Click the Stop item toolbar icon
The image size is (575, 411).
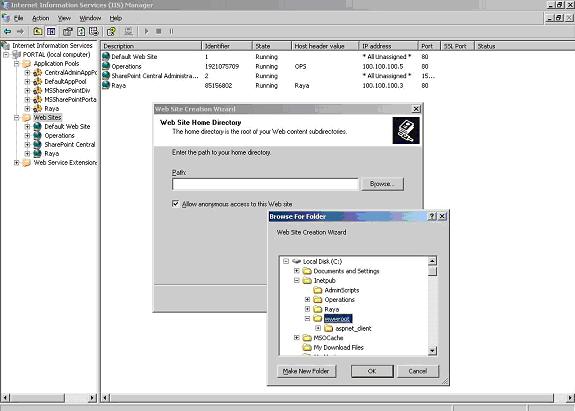click(159, 32)
